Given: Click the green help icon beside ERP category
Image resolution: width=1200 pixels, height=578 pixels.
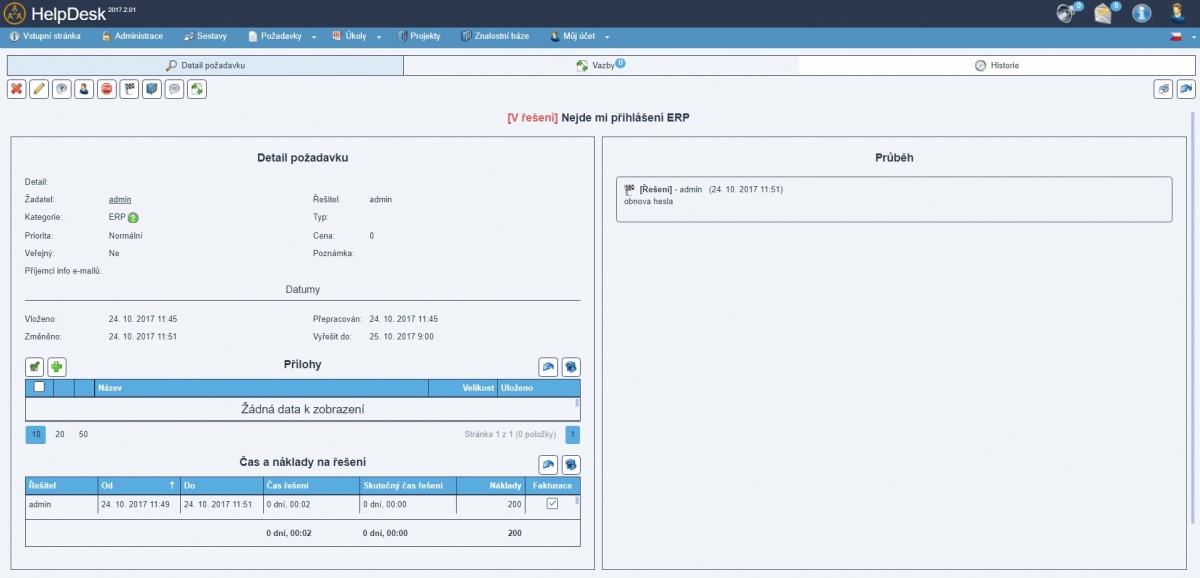Looking at the screenshot, I should coord(133,218).
